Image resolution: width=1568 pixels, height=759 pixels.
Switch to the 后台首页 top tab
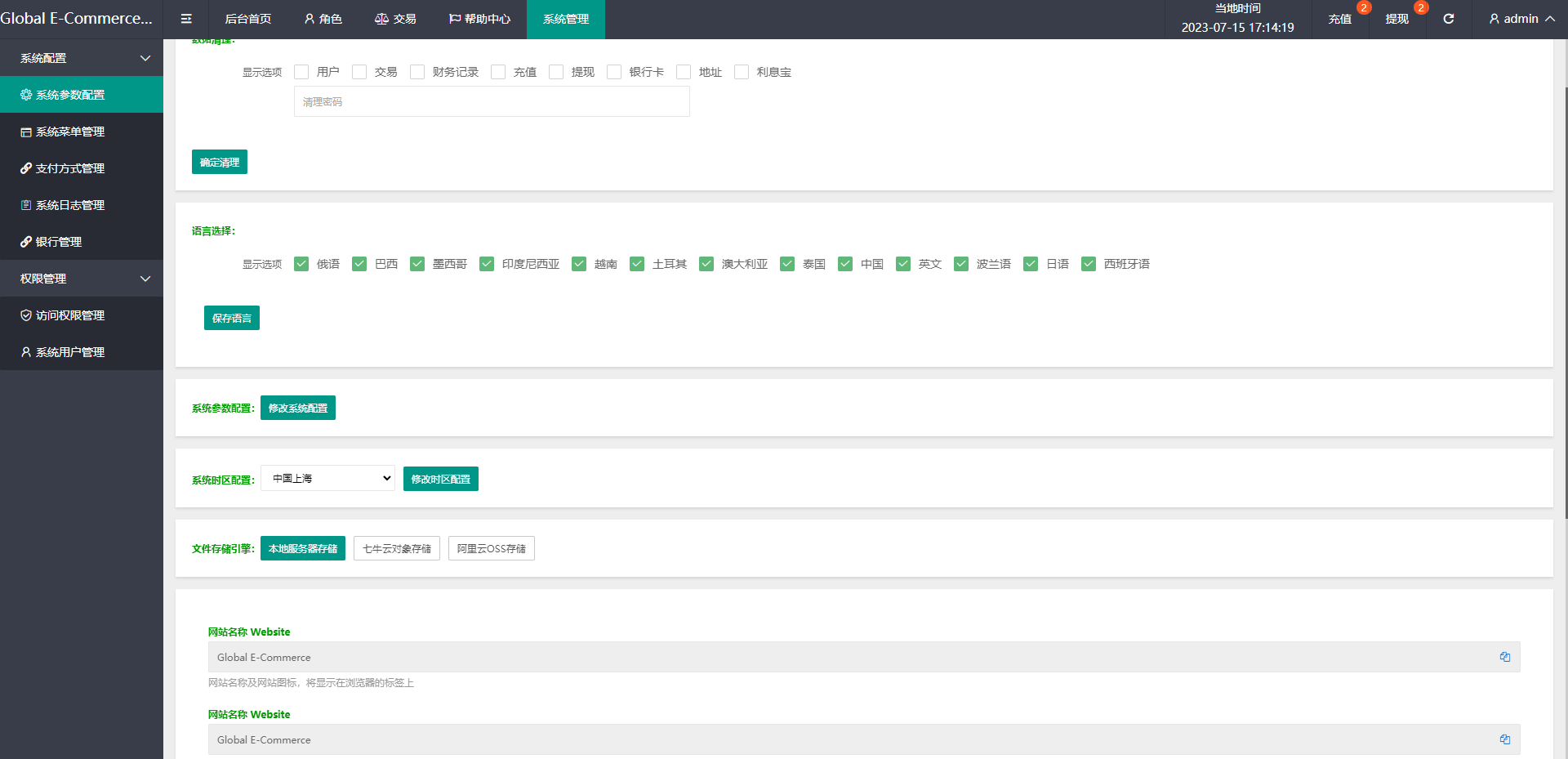pos(247,19)
